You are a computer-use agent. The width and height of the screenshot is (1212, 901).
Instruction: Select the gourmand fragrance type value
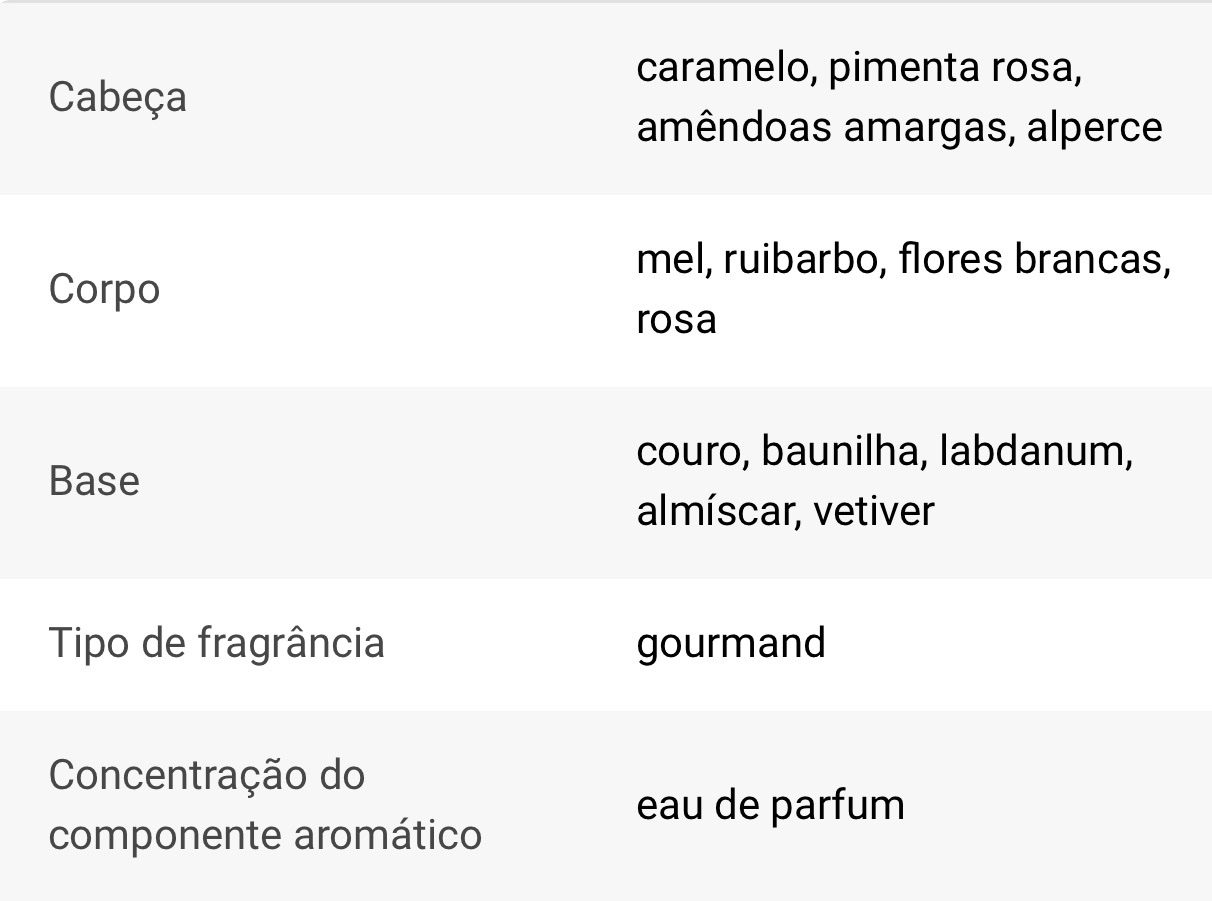point(731,643)
